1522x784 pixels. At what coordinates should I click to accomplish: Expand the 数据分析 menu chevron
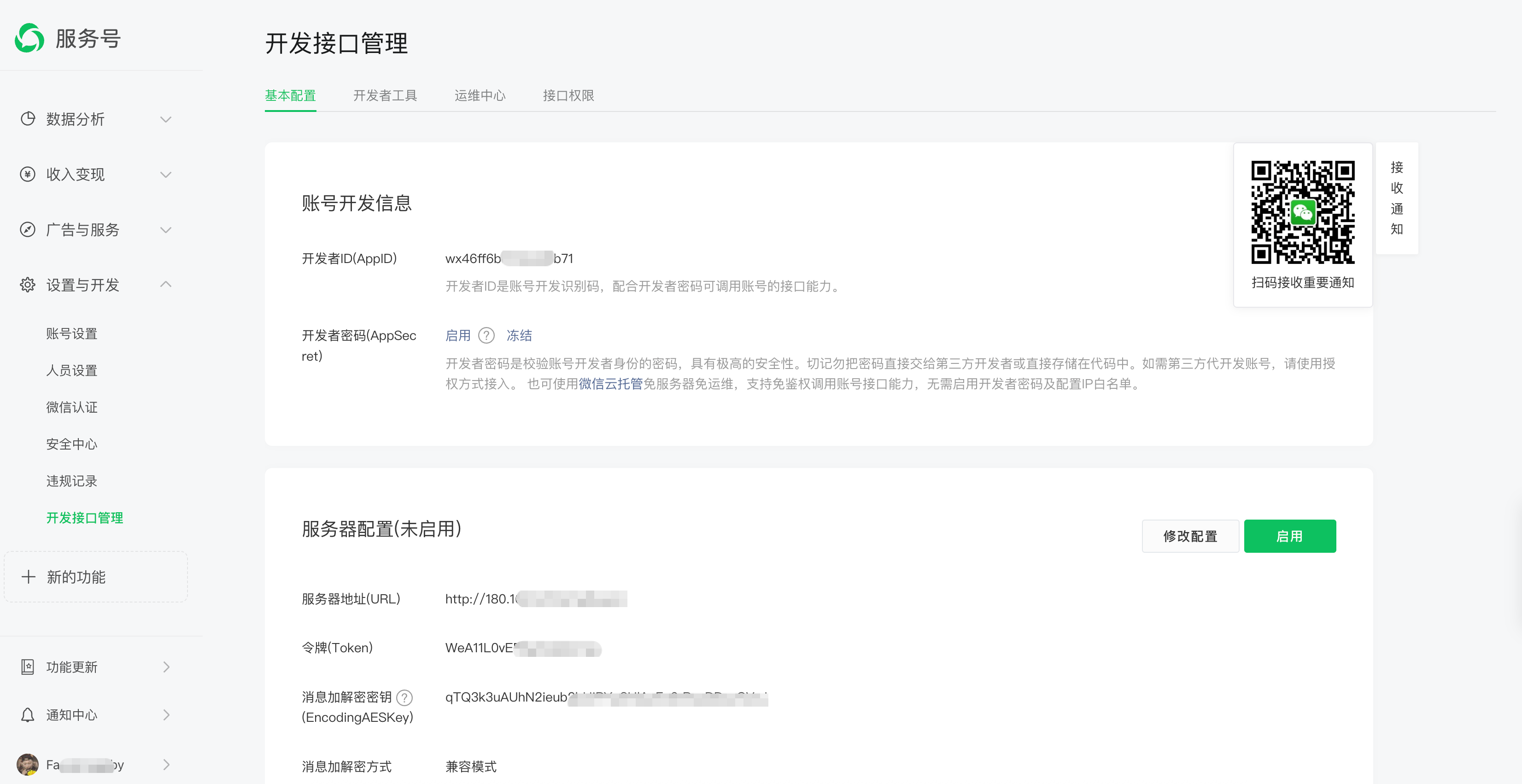click(x=166, y=119)
